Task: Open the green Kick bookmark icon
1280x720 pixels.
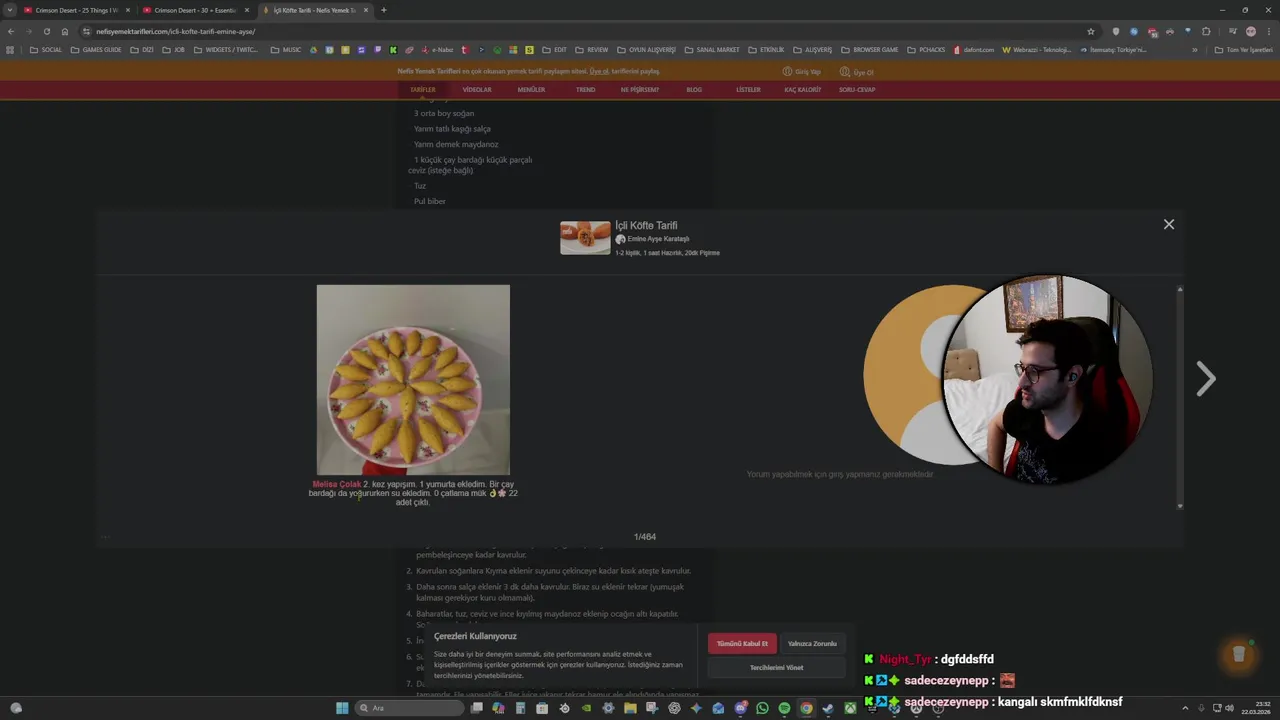Action: [393, 49]
